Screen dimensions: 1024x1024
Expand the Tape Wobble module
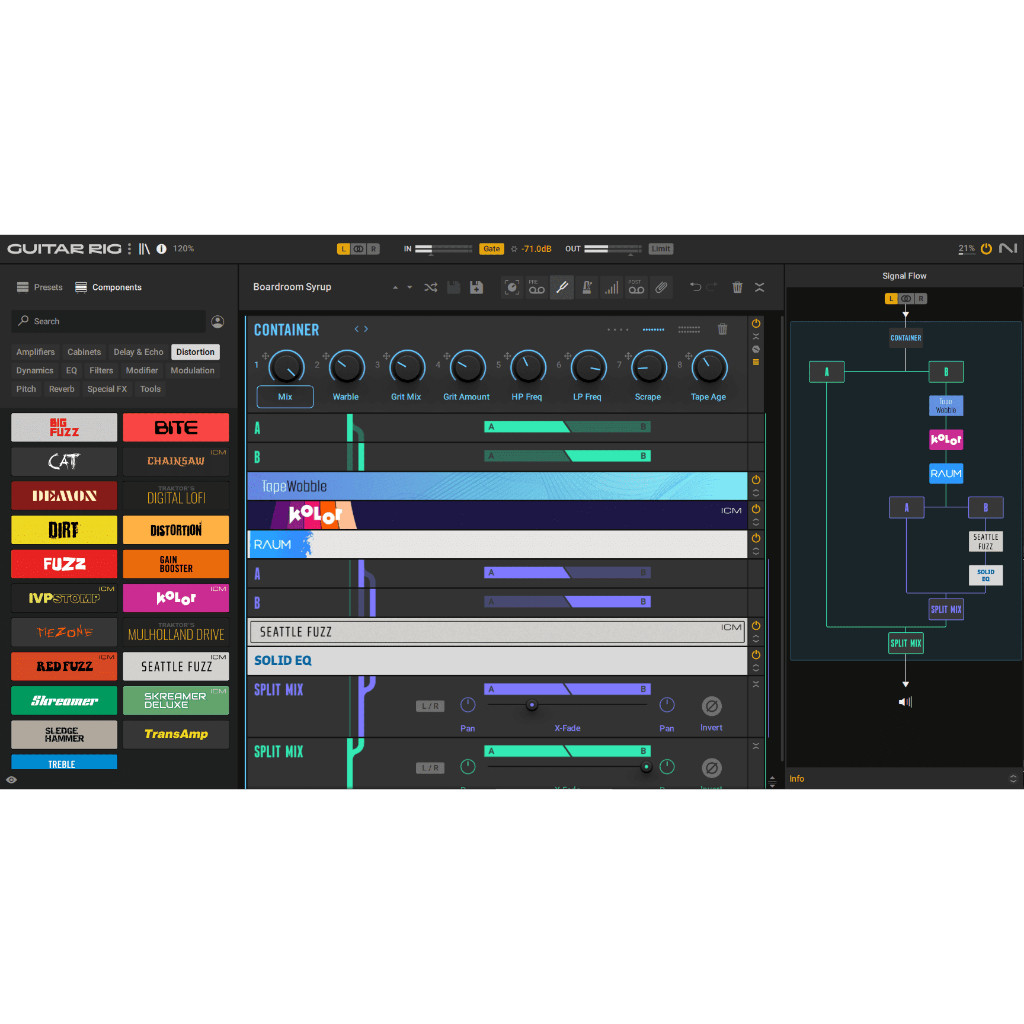[x=756, y=493]
